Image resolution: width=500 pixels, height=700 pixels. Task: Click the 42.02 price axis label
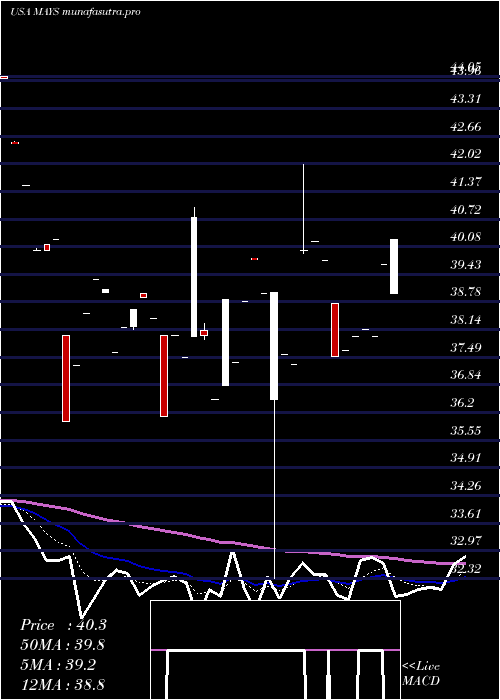(x=466, y=154)
